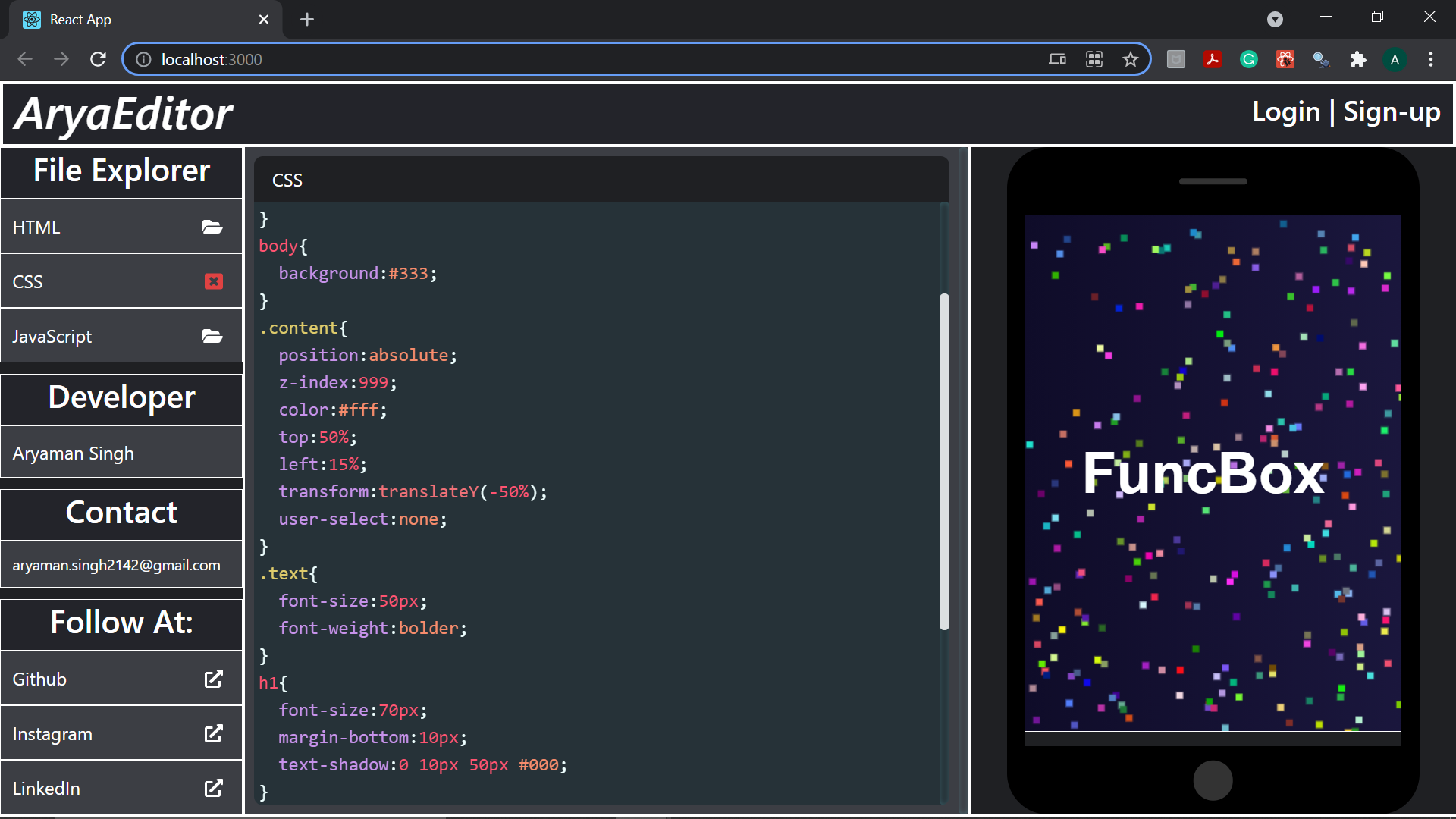Click the device cast icon in address bar
The image size is (1456, 819).
coord(1057,59)
